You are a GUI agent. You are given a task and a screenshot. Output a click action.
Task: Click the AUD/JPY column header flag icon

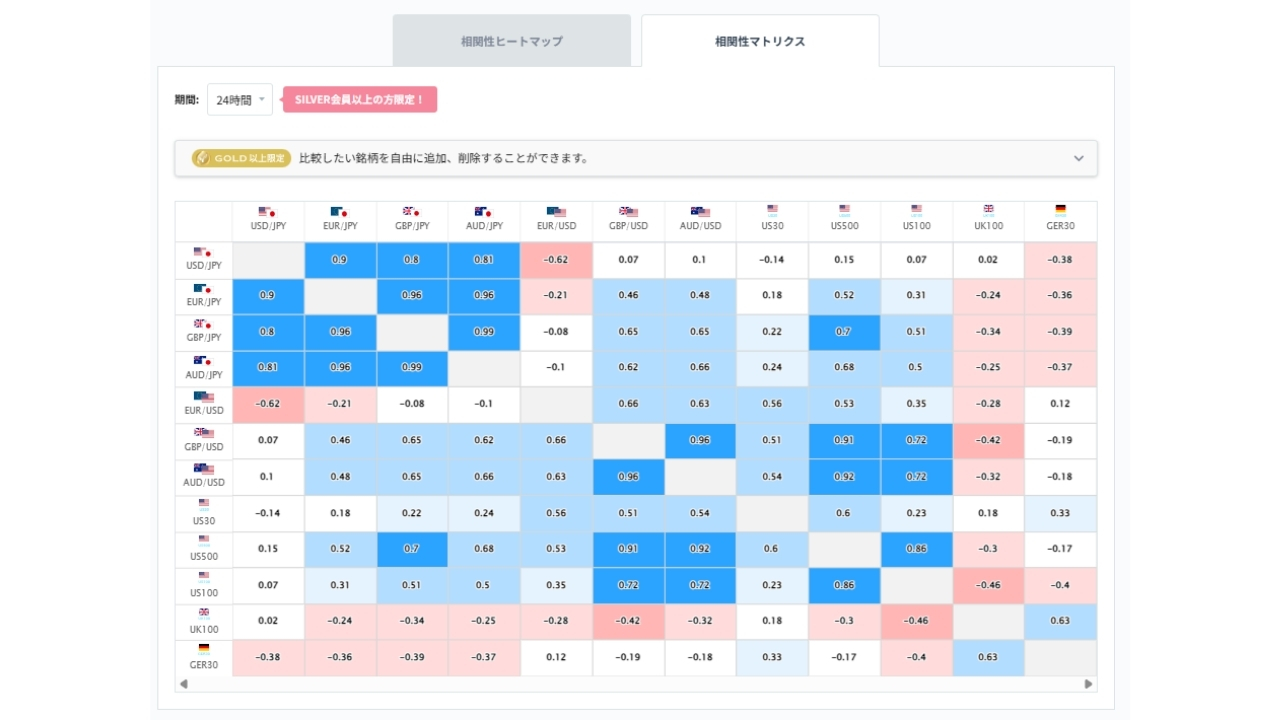click(484, 212)
